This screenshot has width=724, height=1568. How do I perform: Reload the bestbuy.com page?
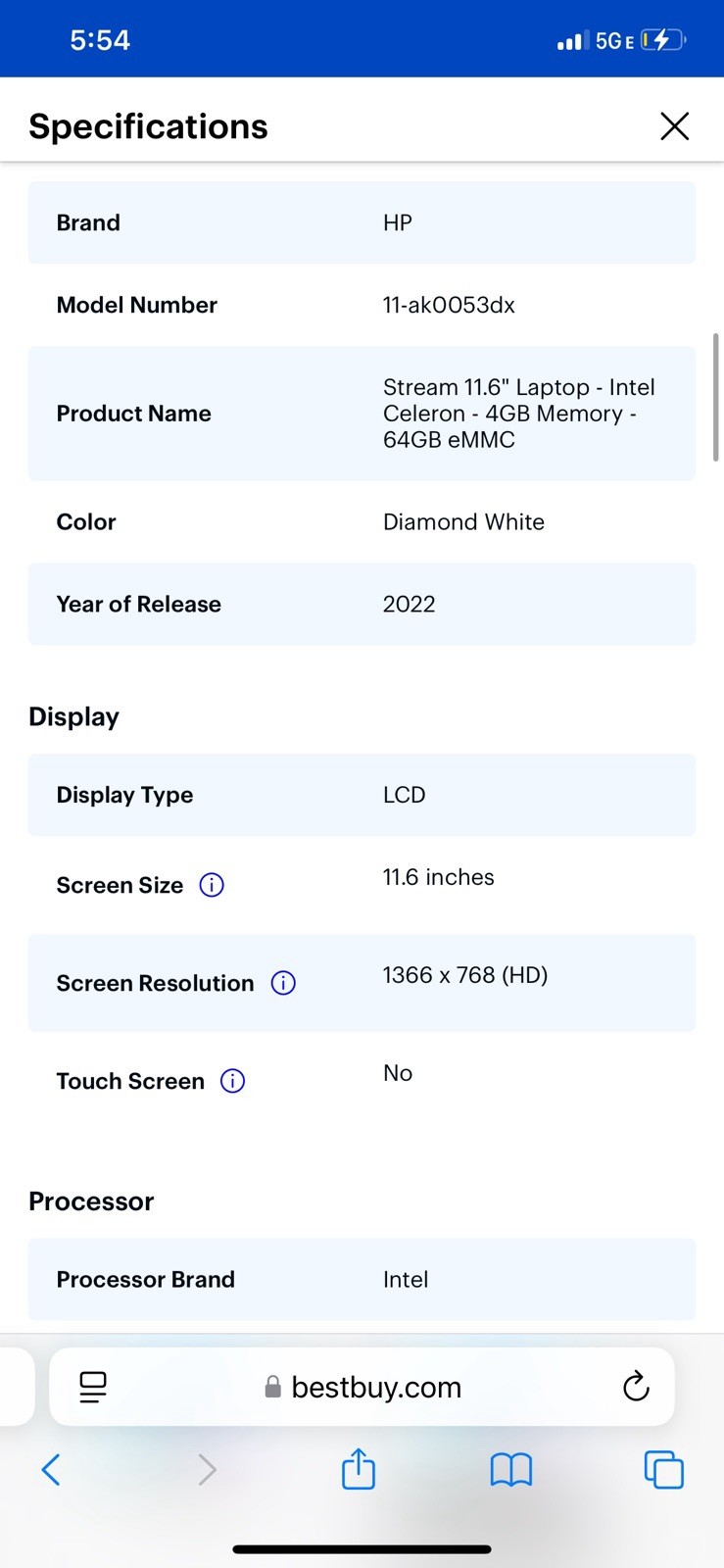tap(636, 1386)
